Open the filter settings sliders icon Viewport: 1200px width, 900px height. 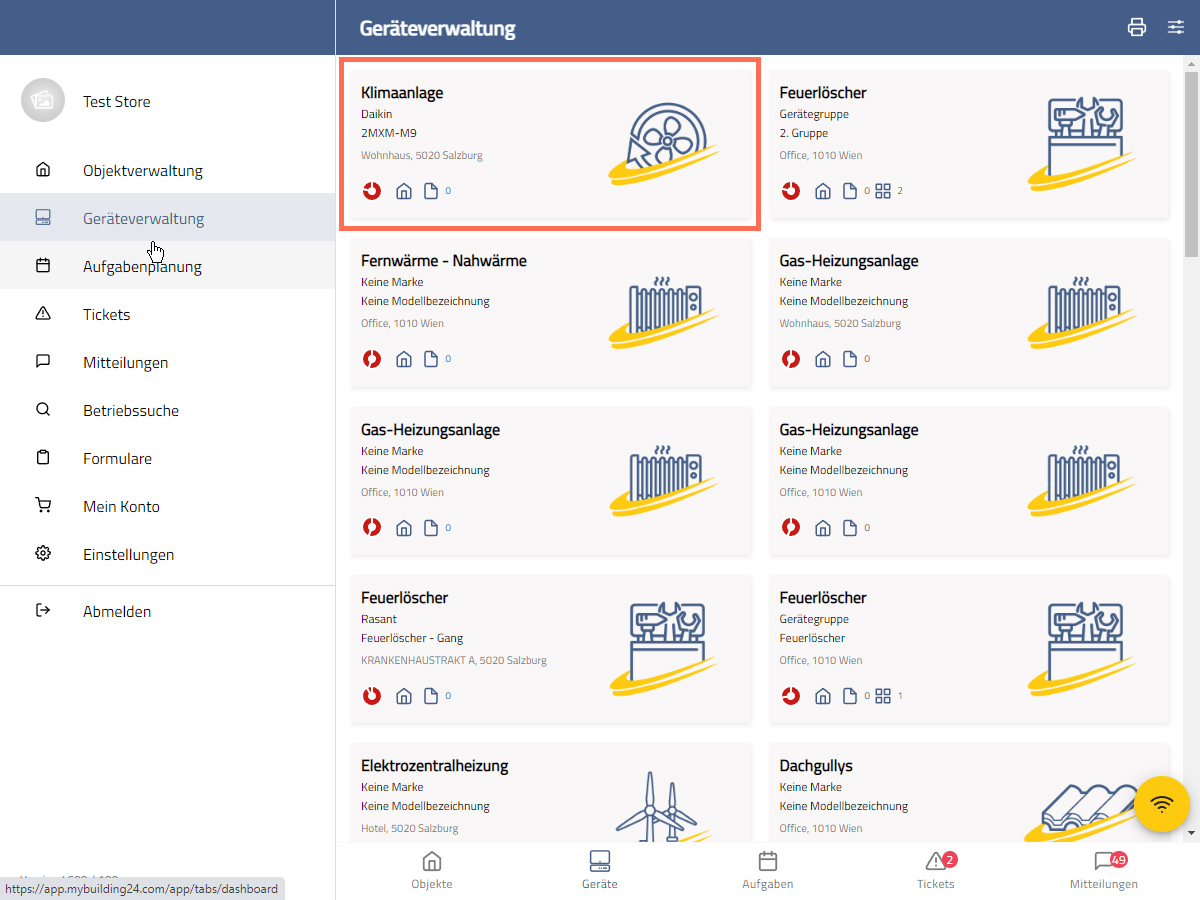point(1176,27)
